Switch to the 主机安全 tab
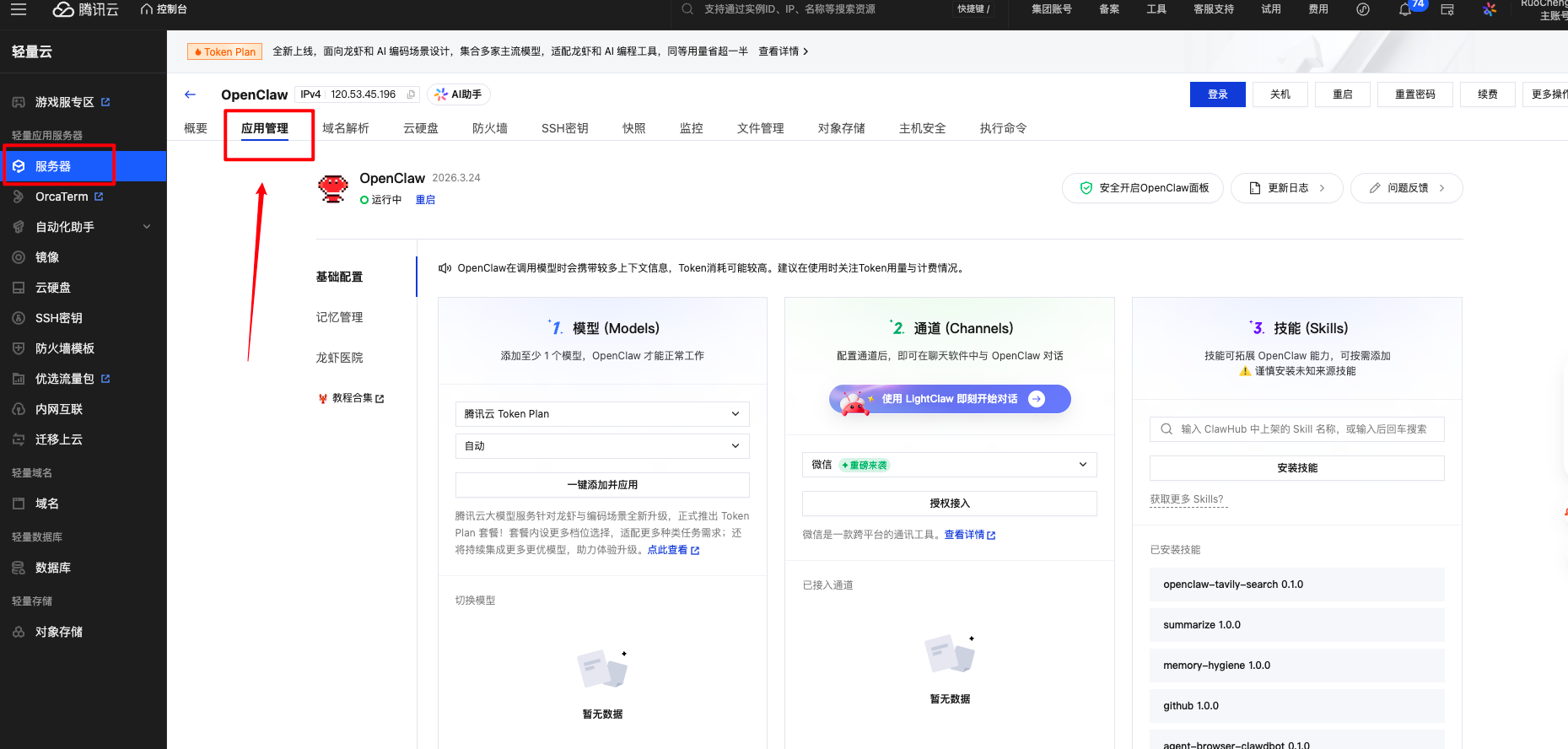The image size is (1568, 749). click(x=923, y=128)
